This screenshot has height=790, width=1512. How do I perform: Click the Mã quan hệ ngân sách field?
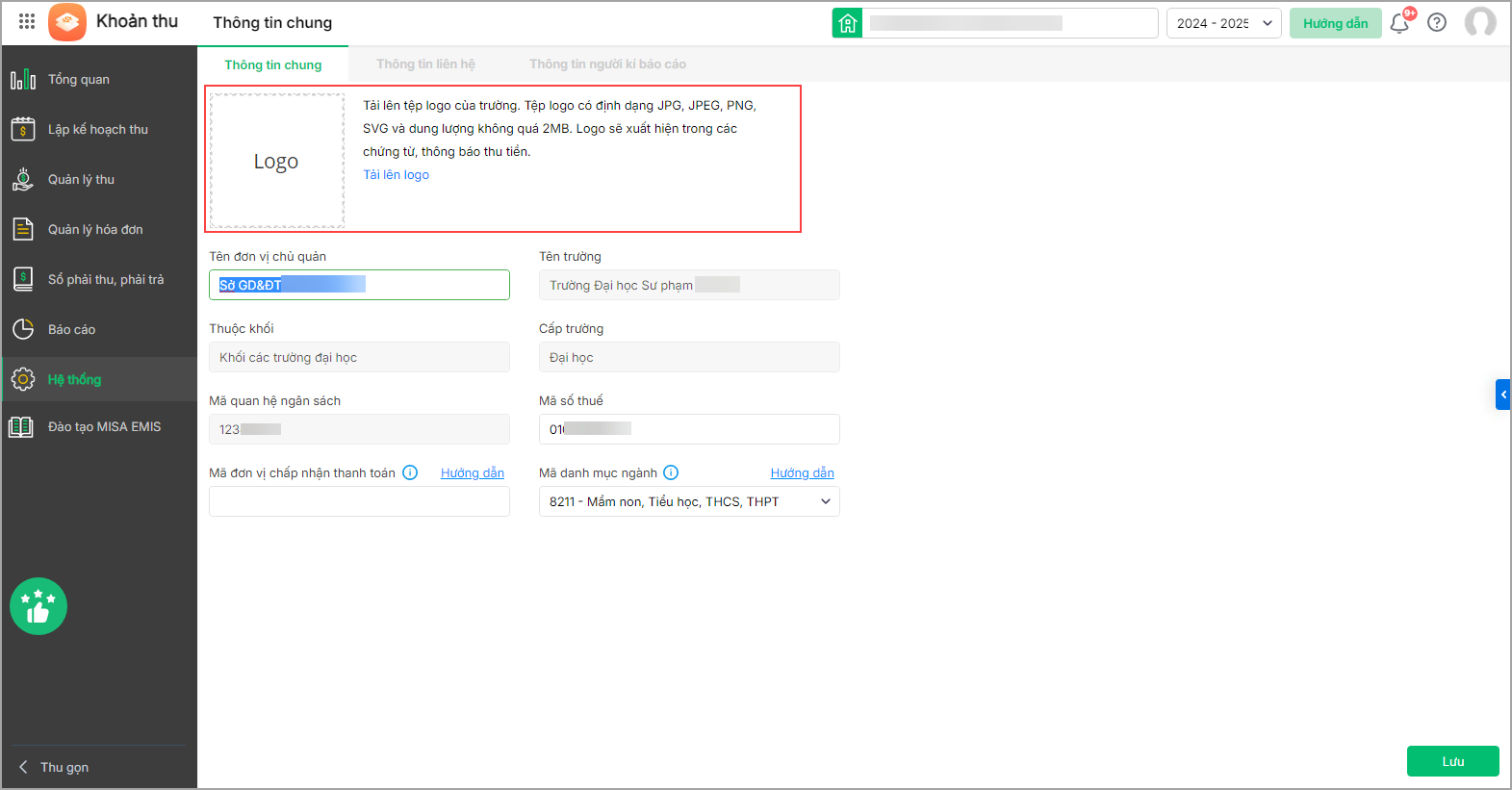(x=359, y=429)
